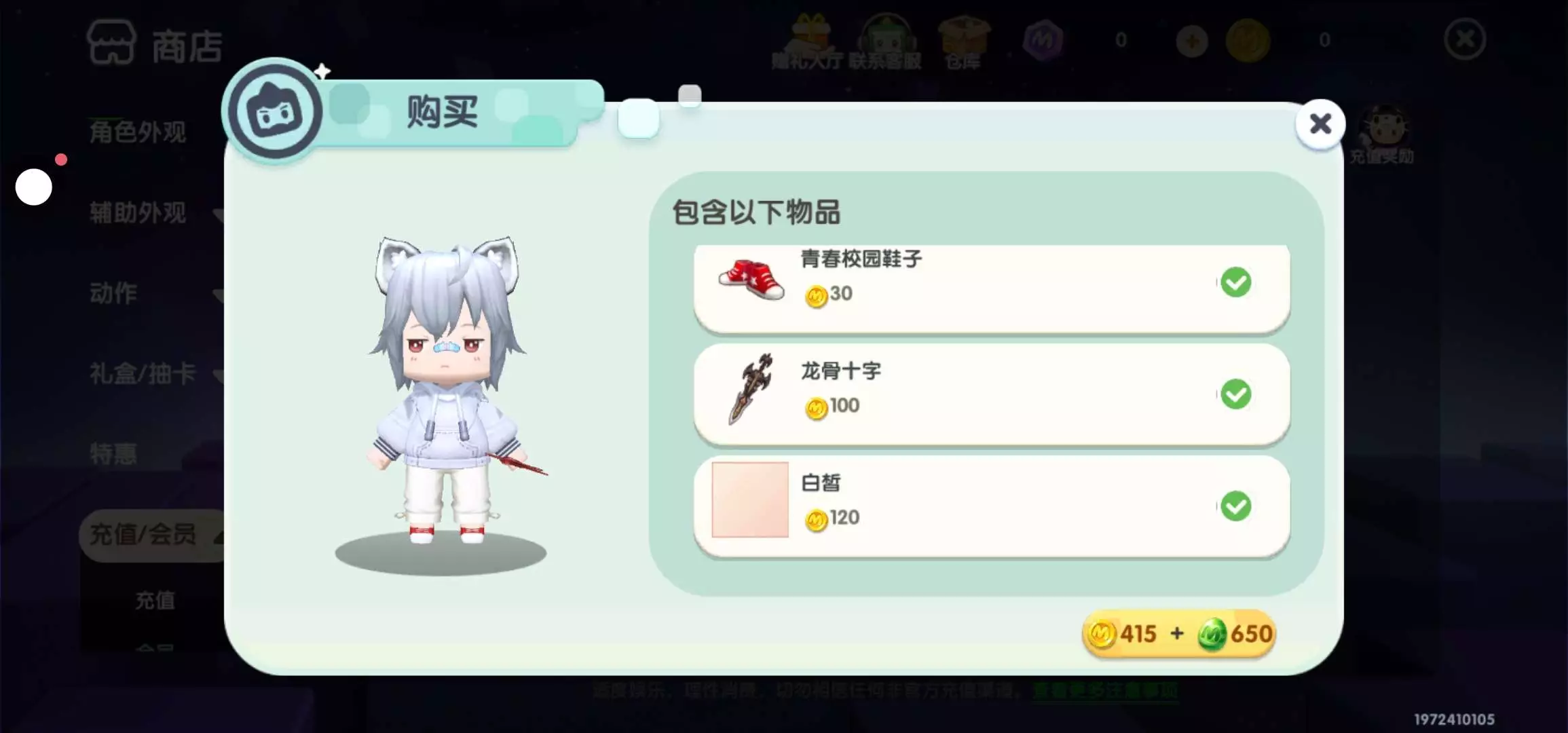Click the 龙骨十字 sword weapon icon
Image resolution: width=1568 pixels, height=733 pixels.
pyautogui.click(x=751, y=388)
